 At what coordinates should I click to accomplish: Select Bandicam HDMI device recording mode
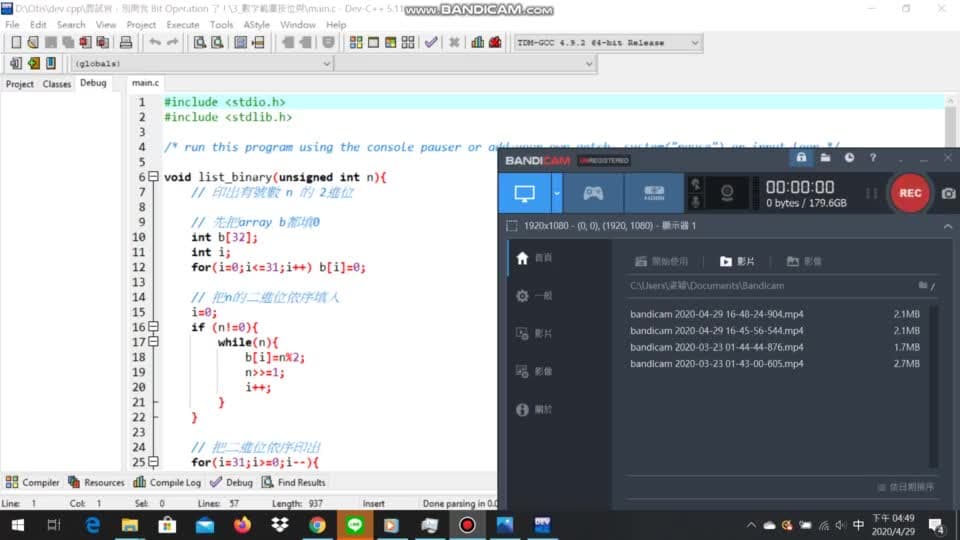pos(654,193)
